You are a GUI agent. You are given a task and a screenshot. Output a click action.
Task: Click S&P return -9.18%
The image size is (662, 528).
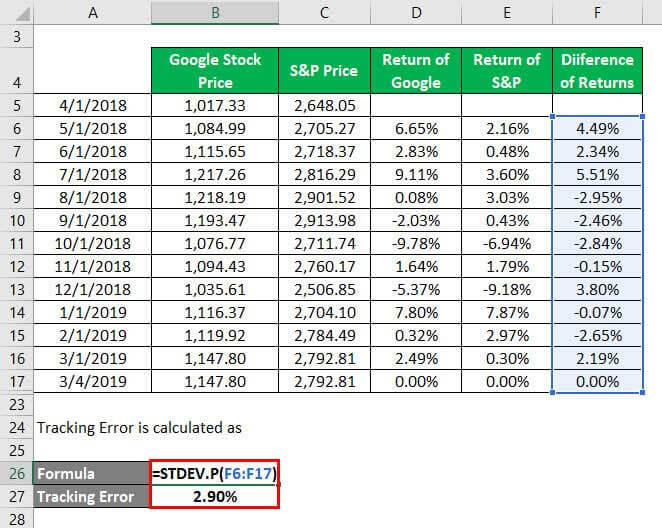click(507, 290)
